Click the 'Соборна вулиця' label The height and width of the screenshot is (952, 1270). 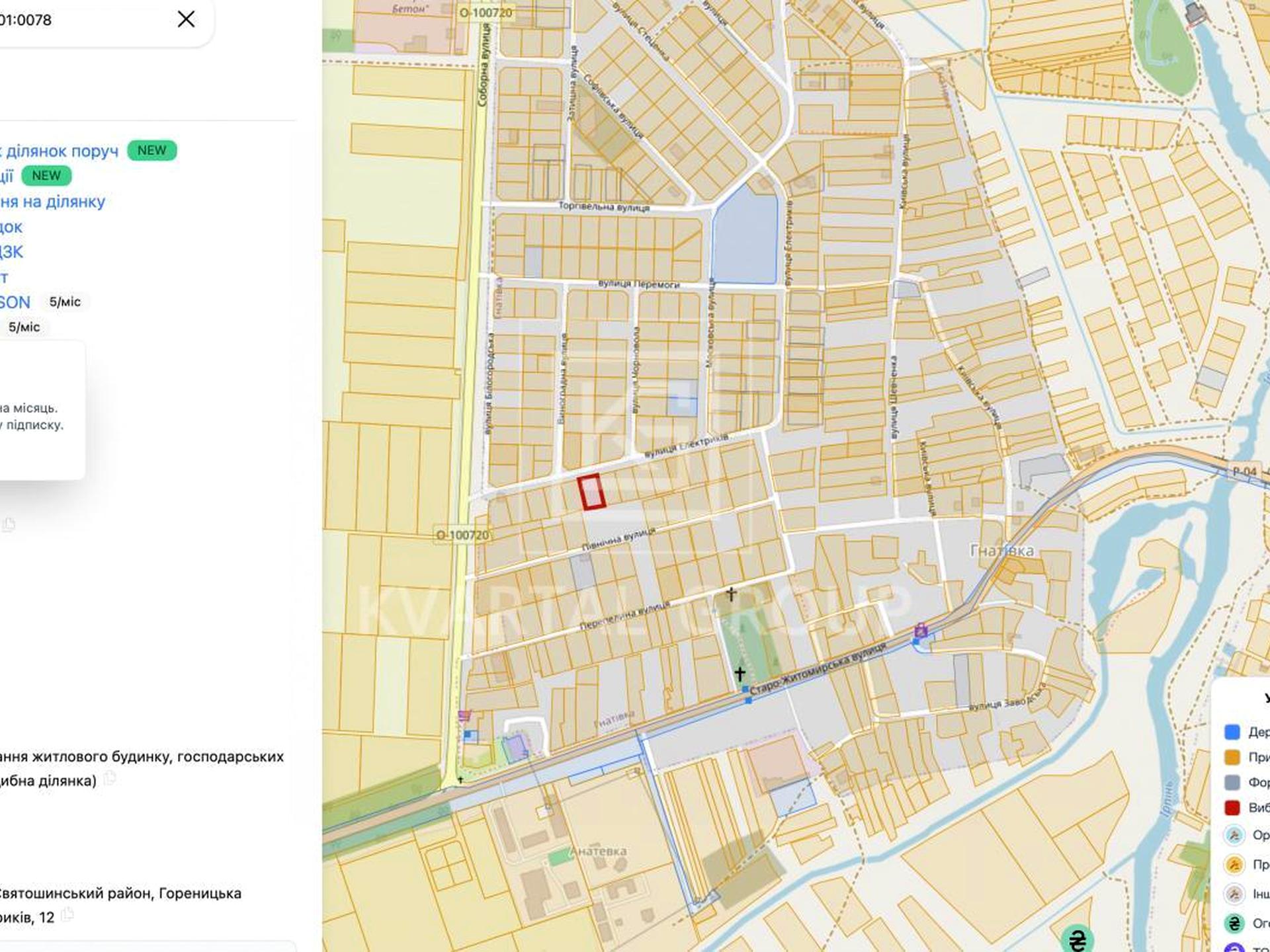(483, 65)
